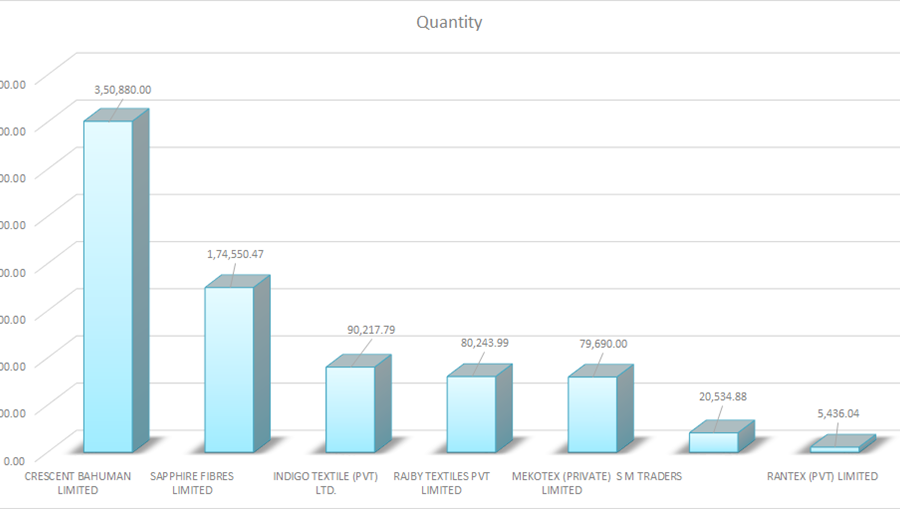900x509 pixels.
Task: Click the data label 20,534.88
Action: point(723,397)
